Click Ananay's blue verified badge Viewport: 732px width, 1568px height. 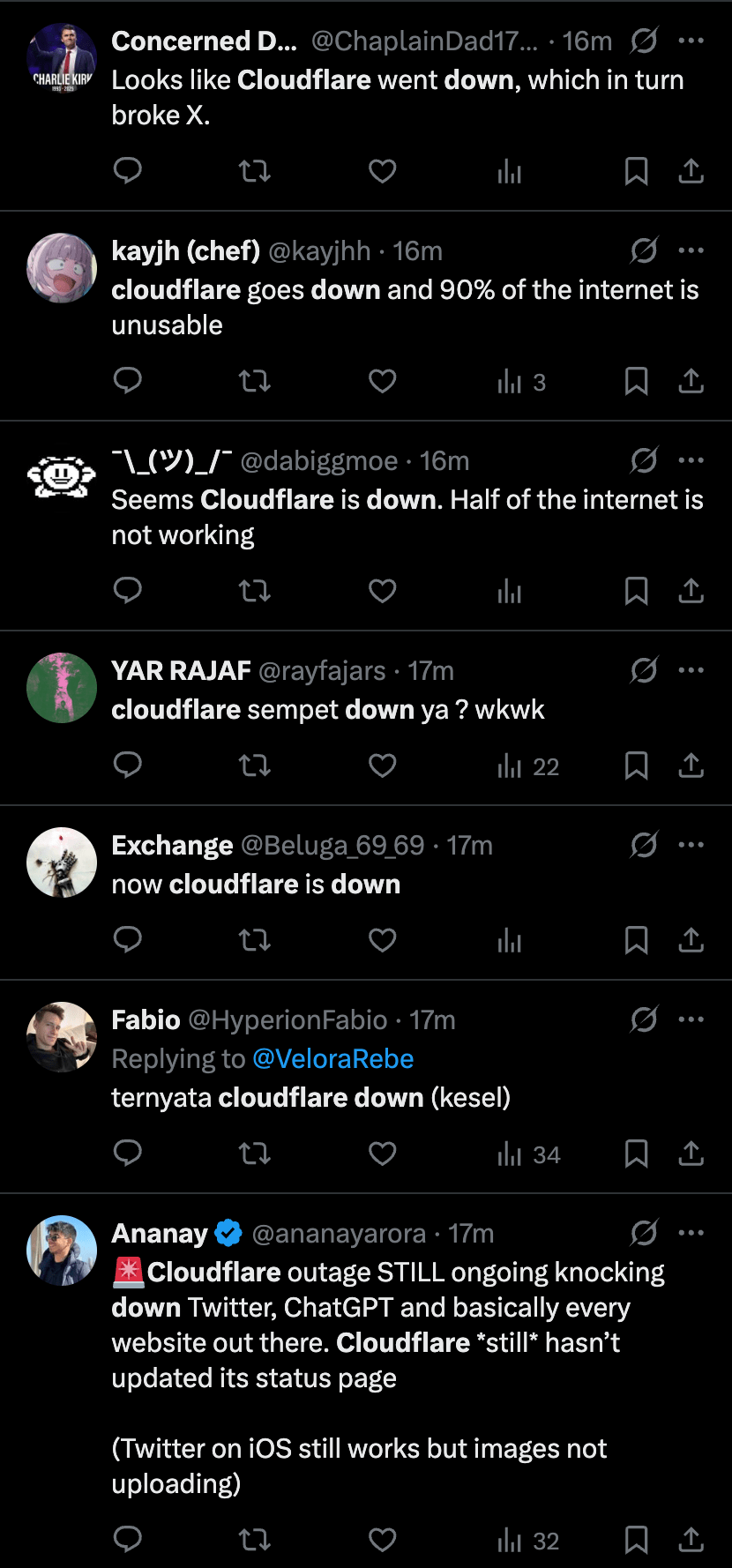click(228, 1233)
